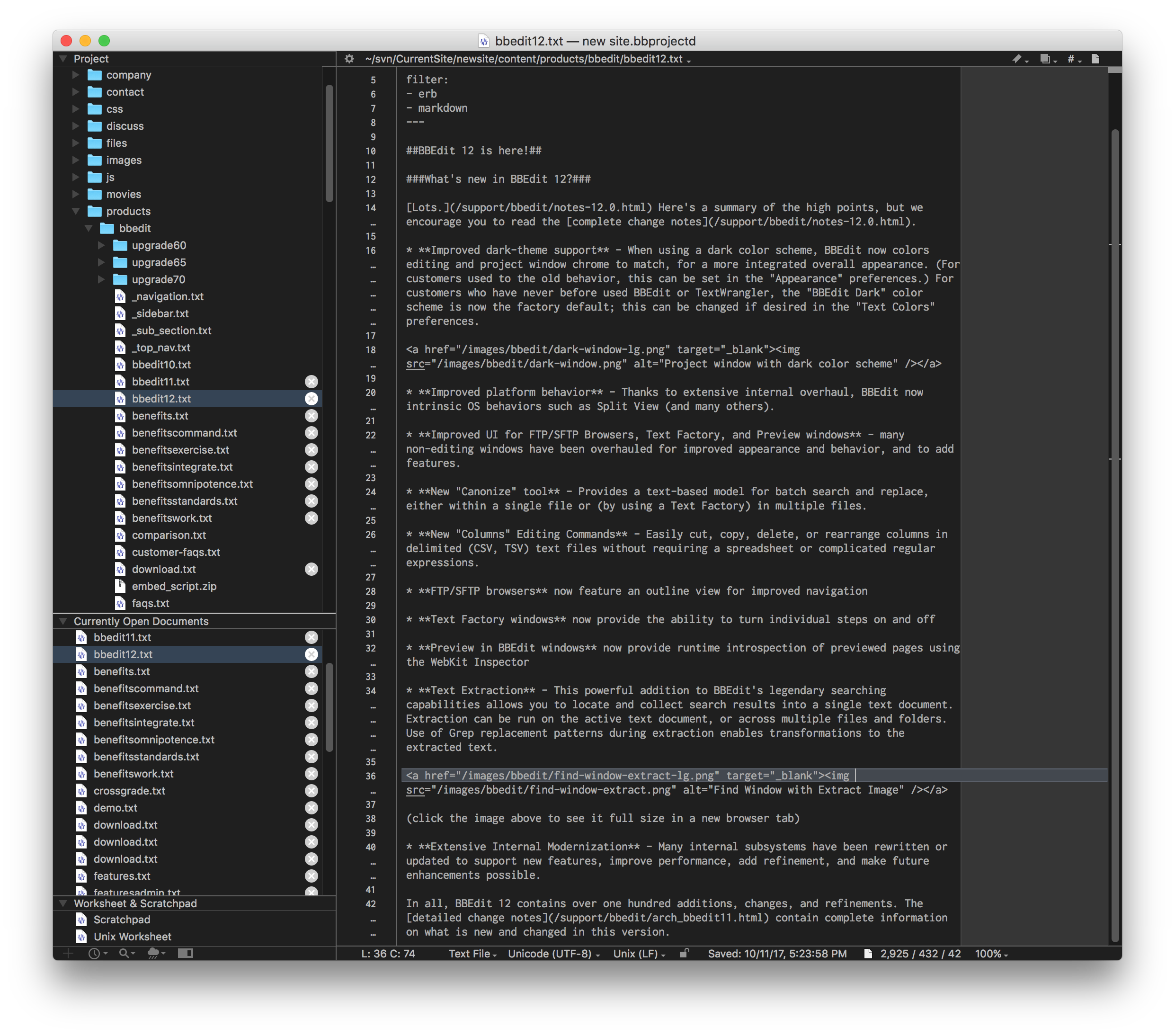Click the document proxy icon in title bar

483,41
